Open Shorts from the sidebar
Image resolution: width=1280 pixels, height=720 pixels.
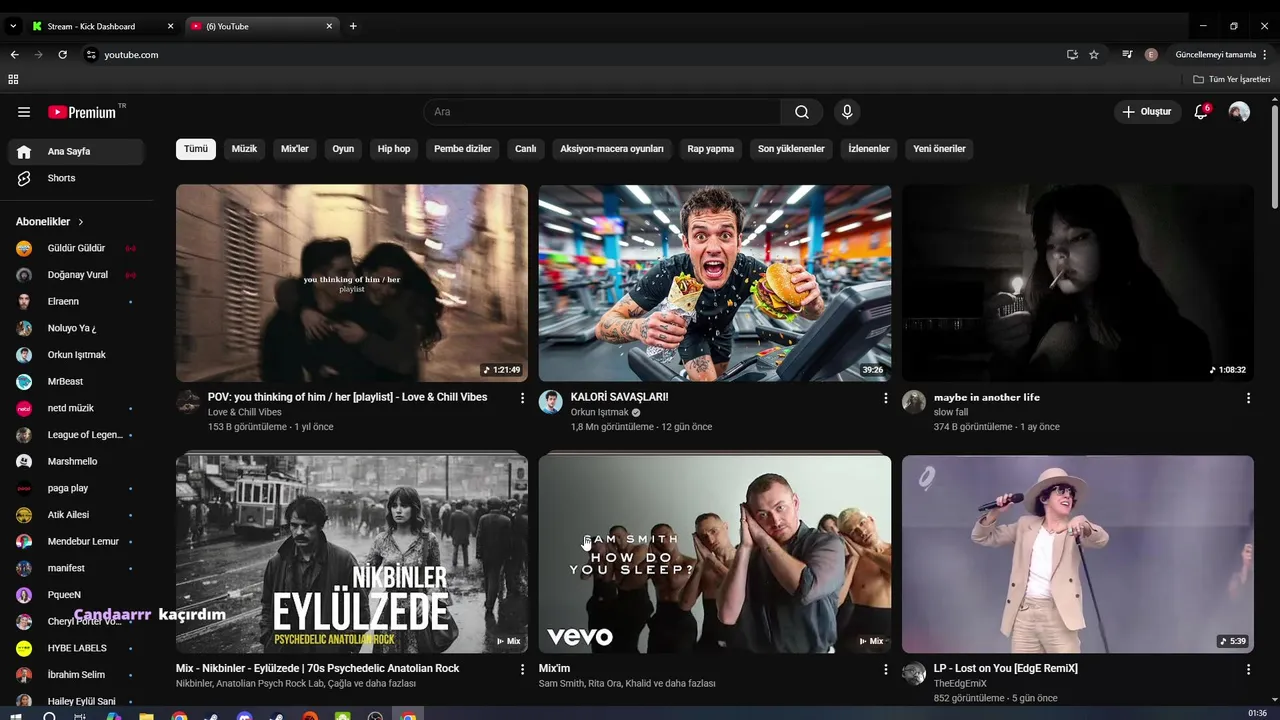[77, 178]
